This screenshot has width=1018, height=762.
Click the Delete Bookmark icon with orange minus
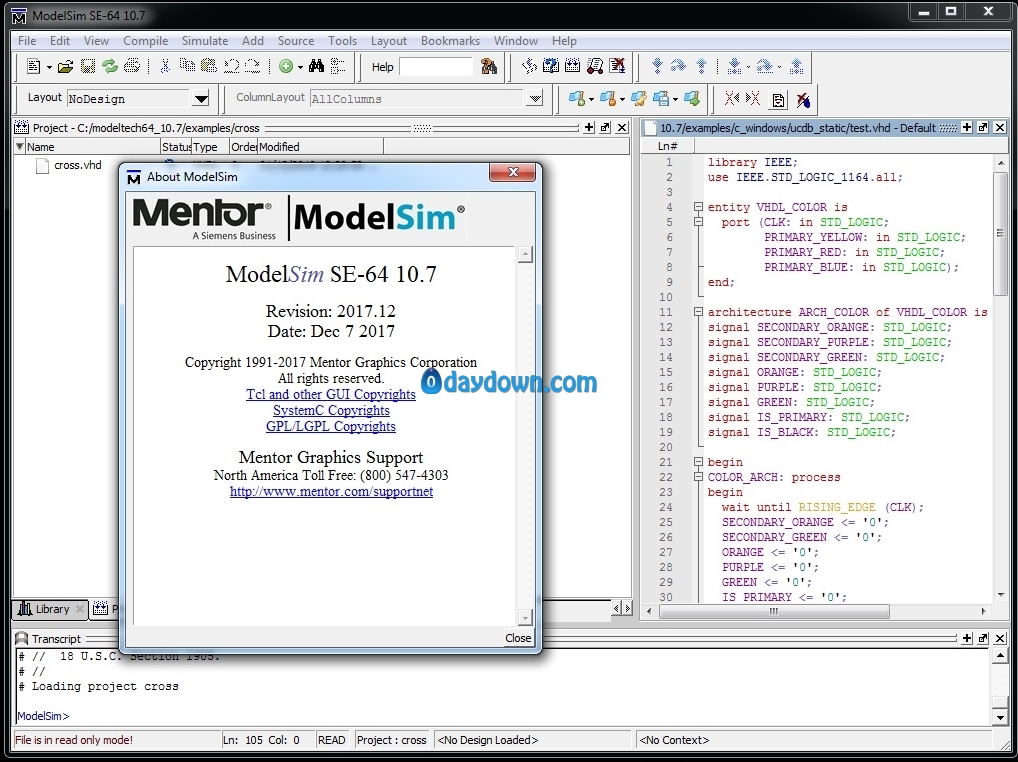[607, 99]
